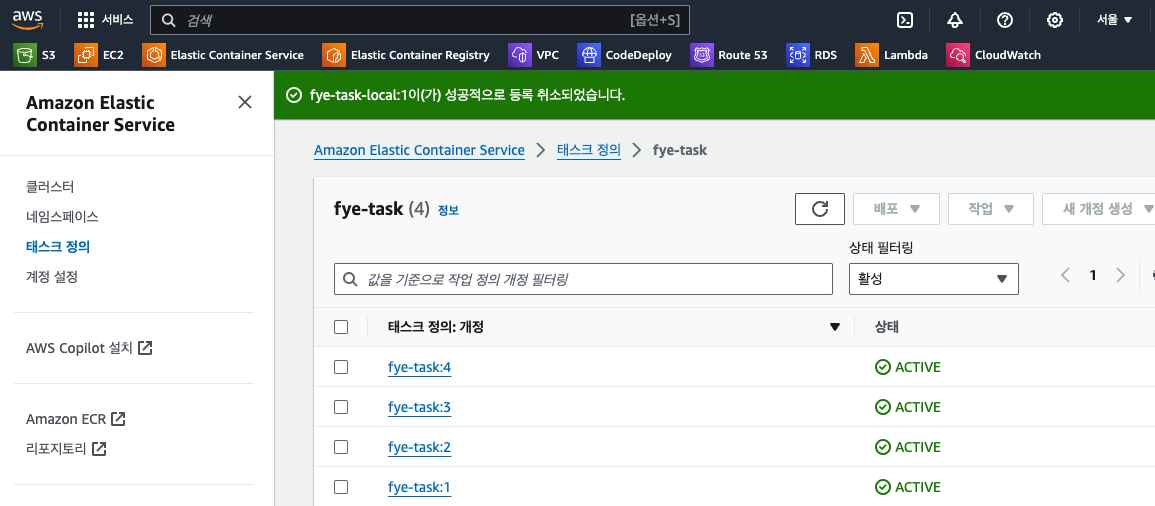Image resolution: width=1155 pixels, height=506 pixels.
Task: Focus the revision filter input field
Action: coord(583,279)
